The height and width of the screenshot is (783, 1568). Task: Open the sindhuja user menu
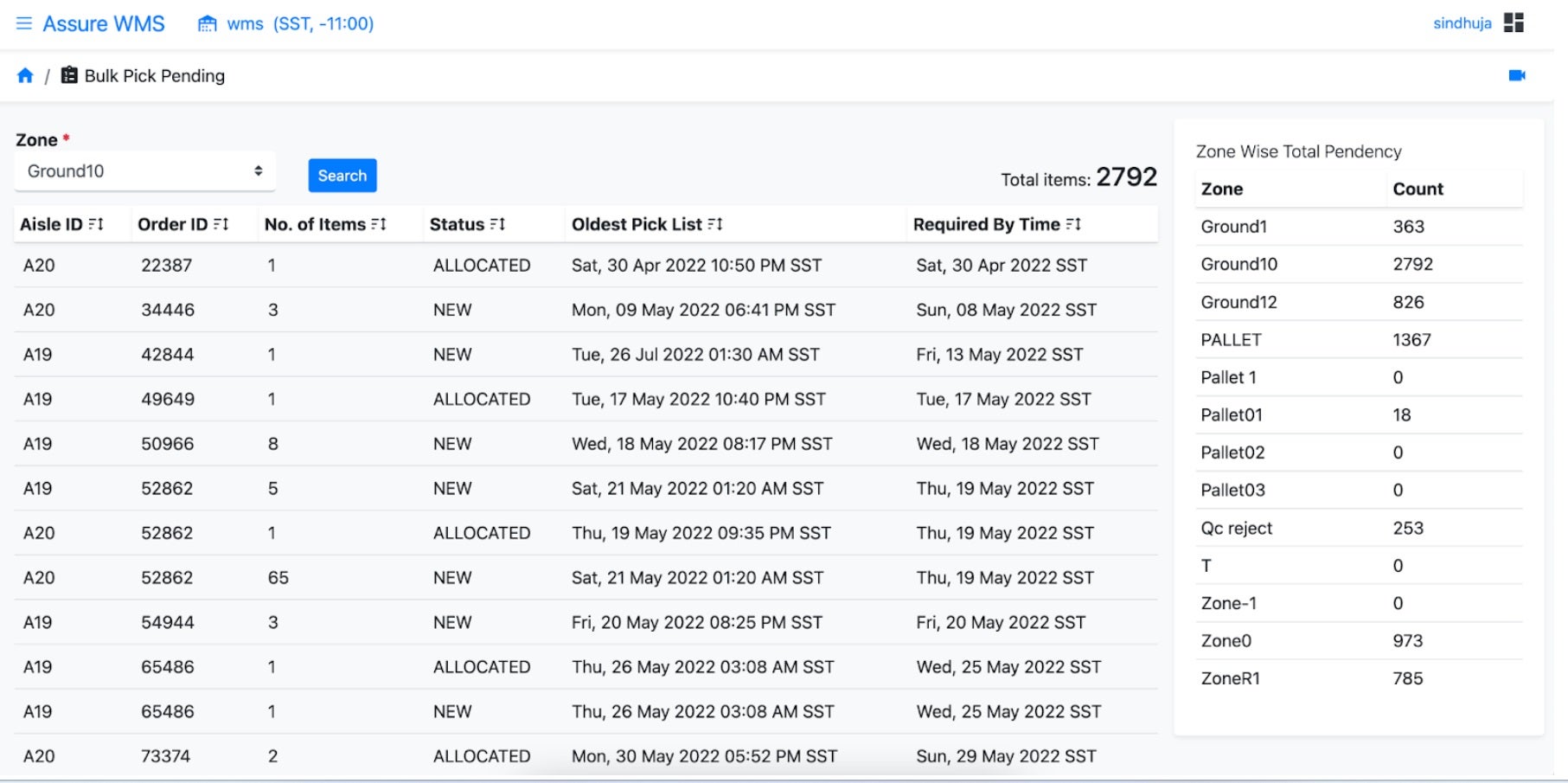1462,23
